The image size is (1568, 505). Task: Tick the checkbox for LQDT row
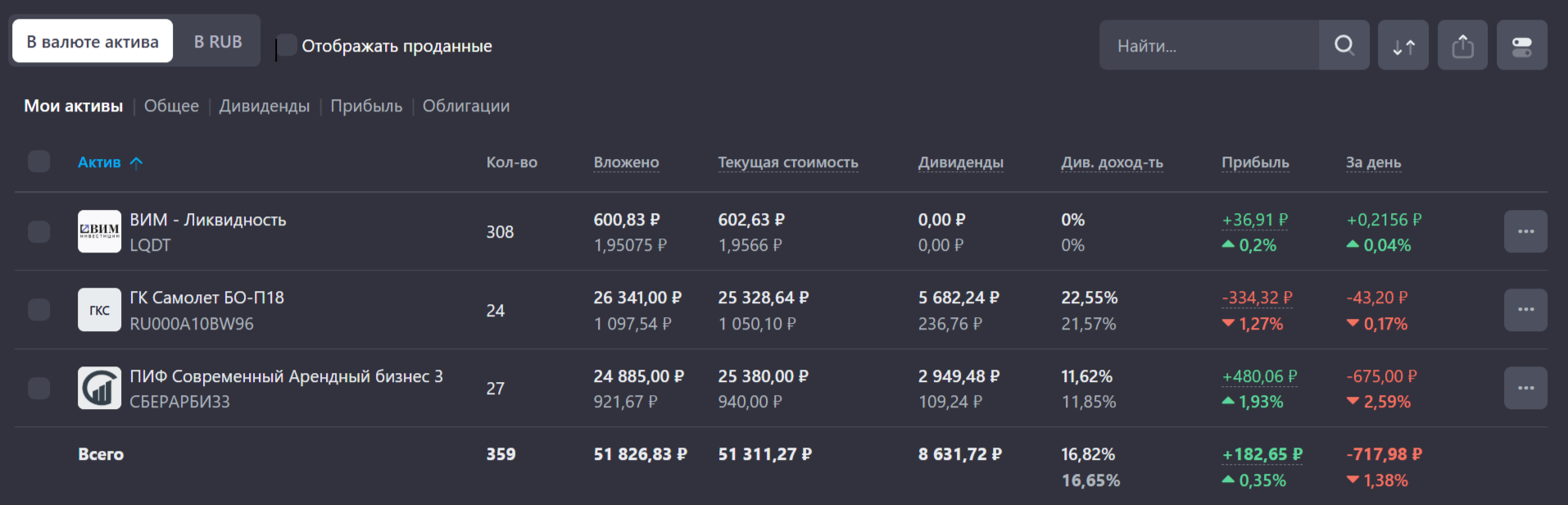(39, 232)
